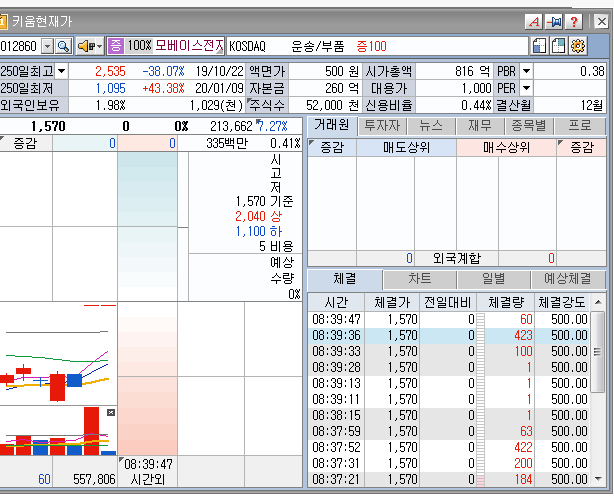Click the 체결강도 column header
Screen dimensions: 614x496
tap(562, 302)
